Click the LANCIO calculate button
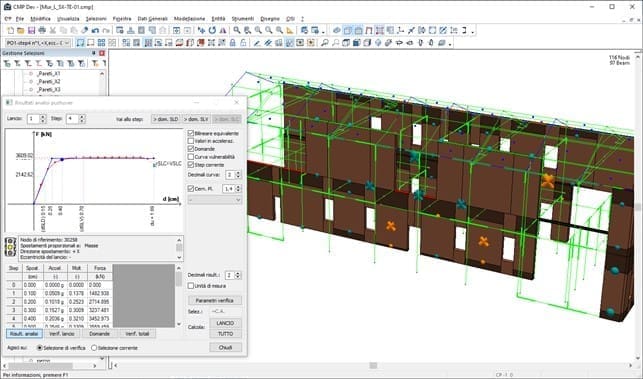 [225, 323]
